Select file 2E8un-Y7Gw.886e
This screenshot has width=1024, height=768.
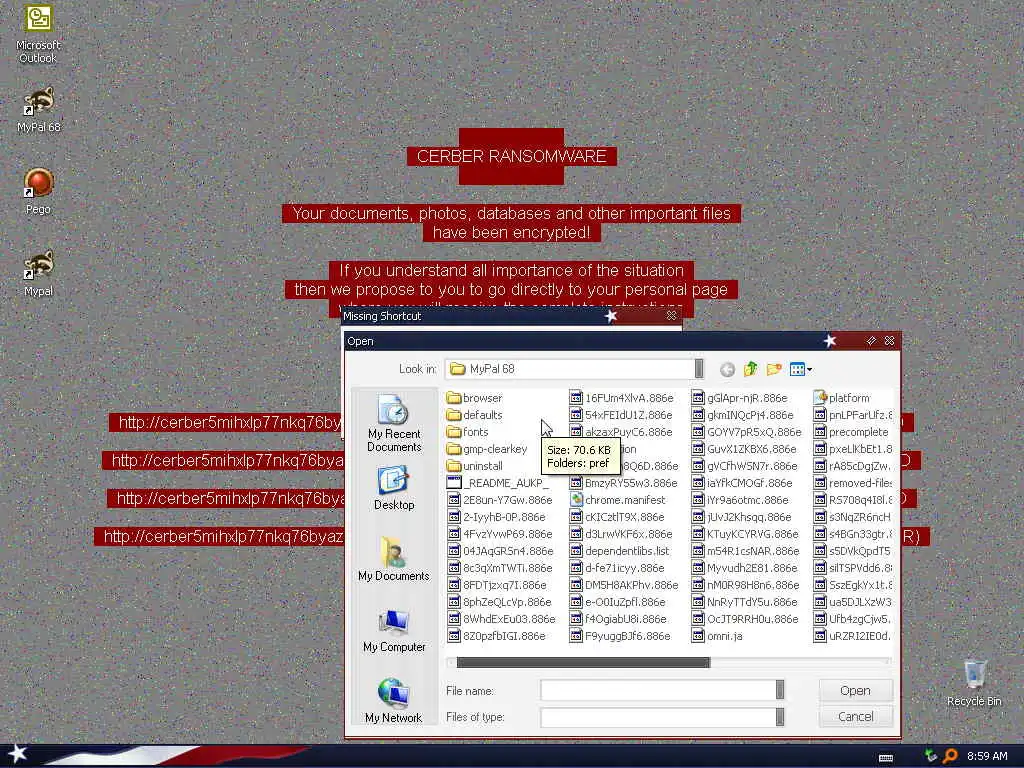(500, 500)
